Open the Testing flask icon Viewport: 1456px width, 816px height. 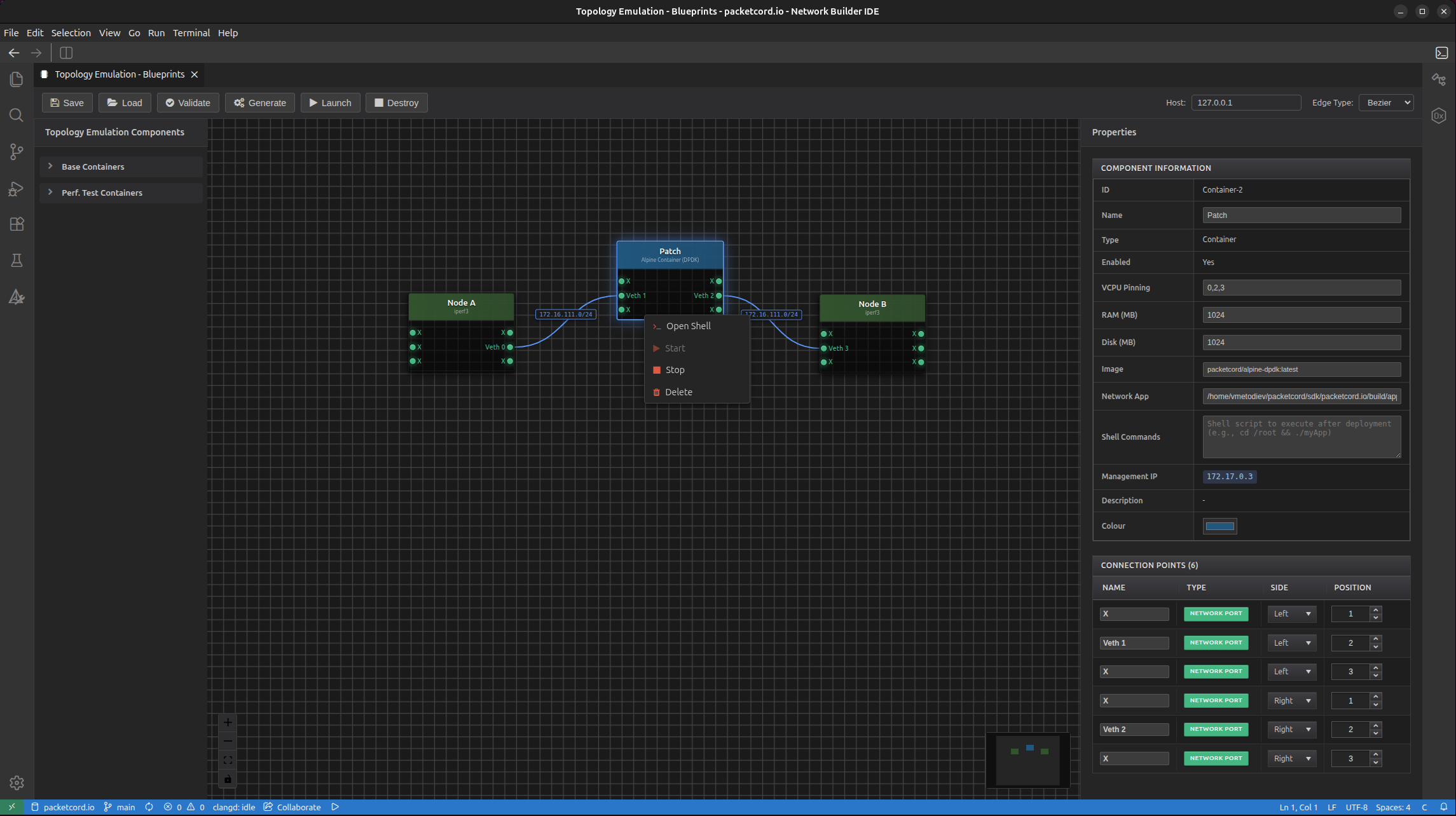[17, 261]
